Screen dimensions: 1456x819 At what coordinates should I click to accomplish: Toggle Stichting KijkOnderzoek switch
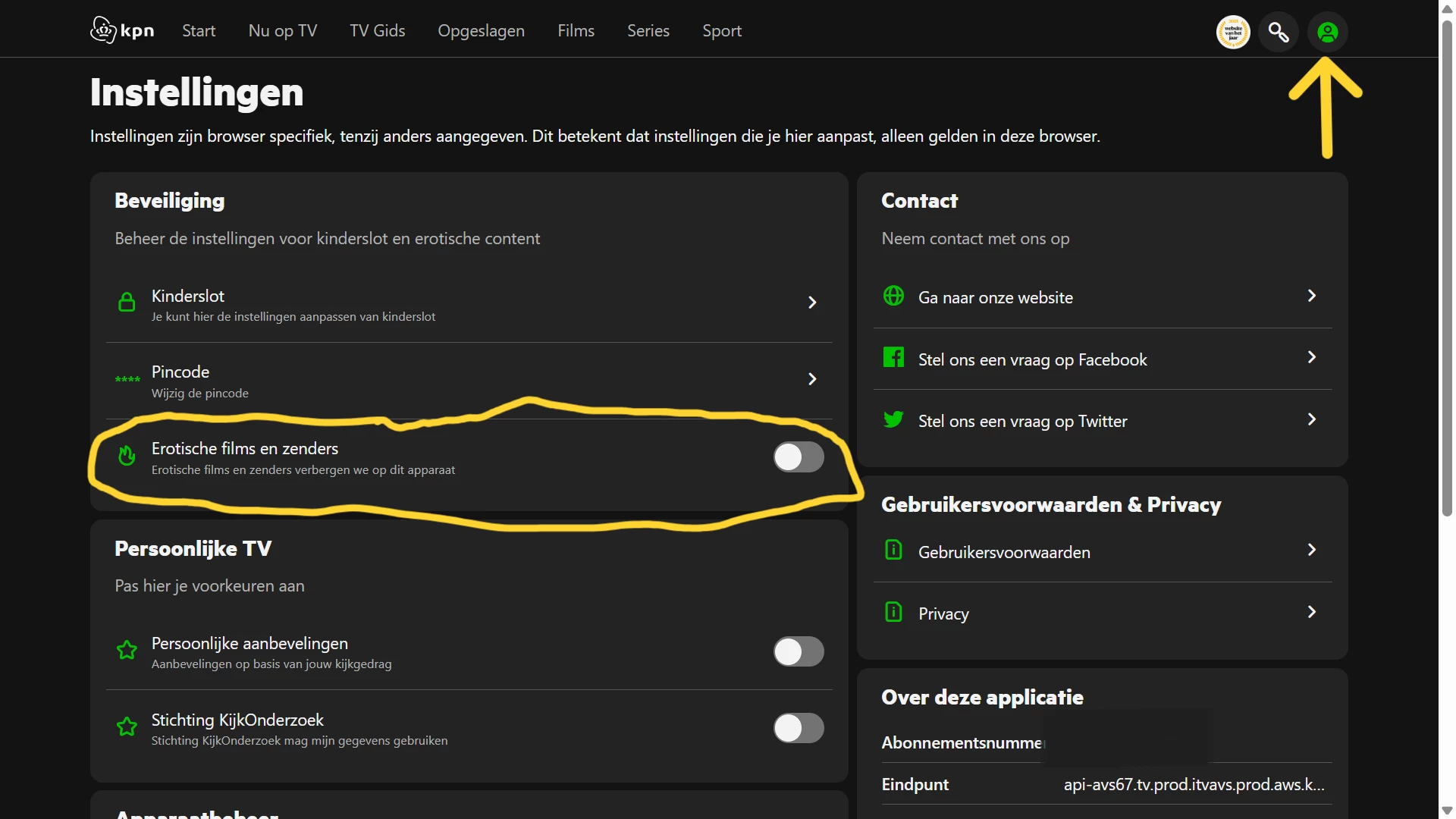click(x=799, y=728)
